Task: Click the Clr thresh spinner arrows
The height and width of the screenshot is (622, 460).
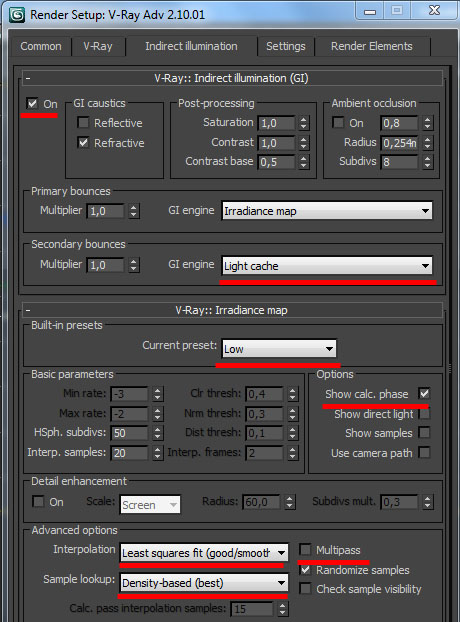Action: pyautogui.click(x=292, y=394)
